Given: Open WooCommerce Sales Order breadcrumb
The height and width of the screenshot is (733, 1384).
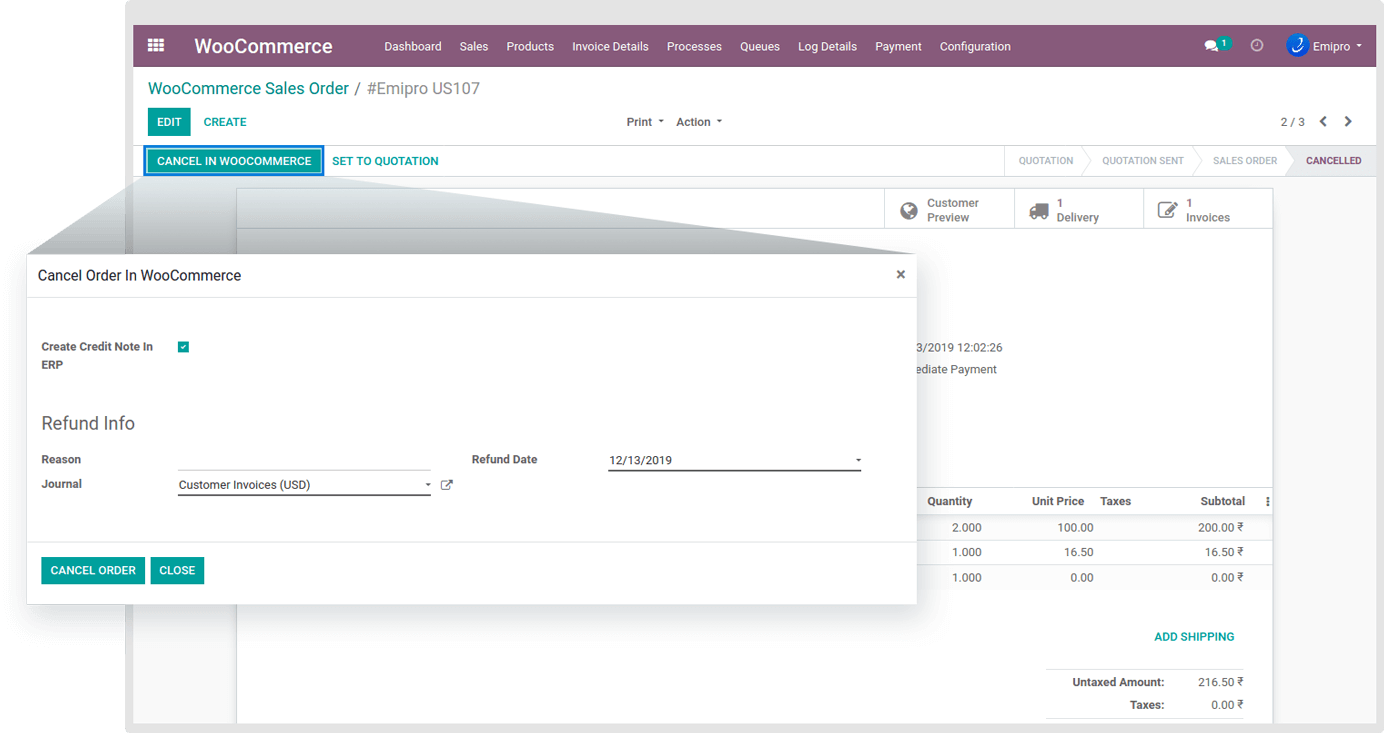Looking at the screenshot, I should pos(248,88).
